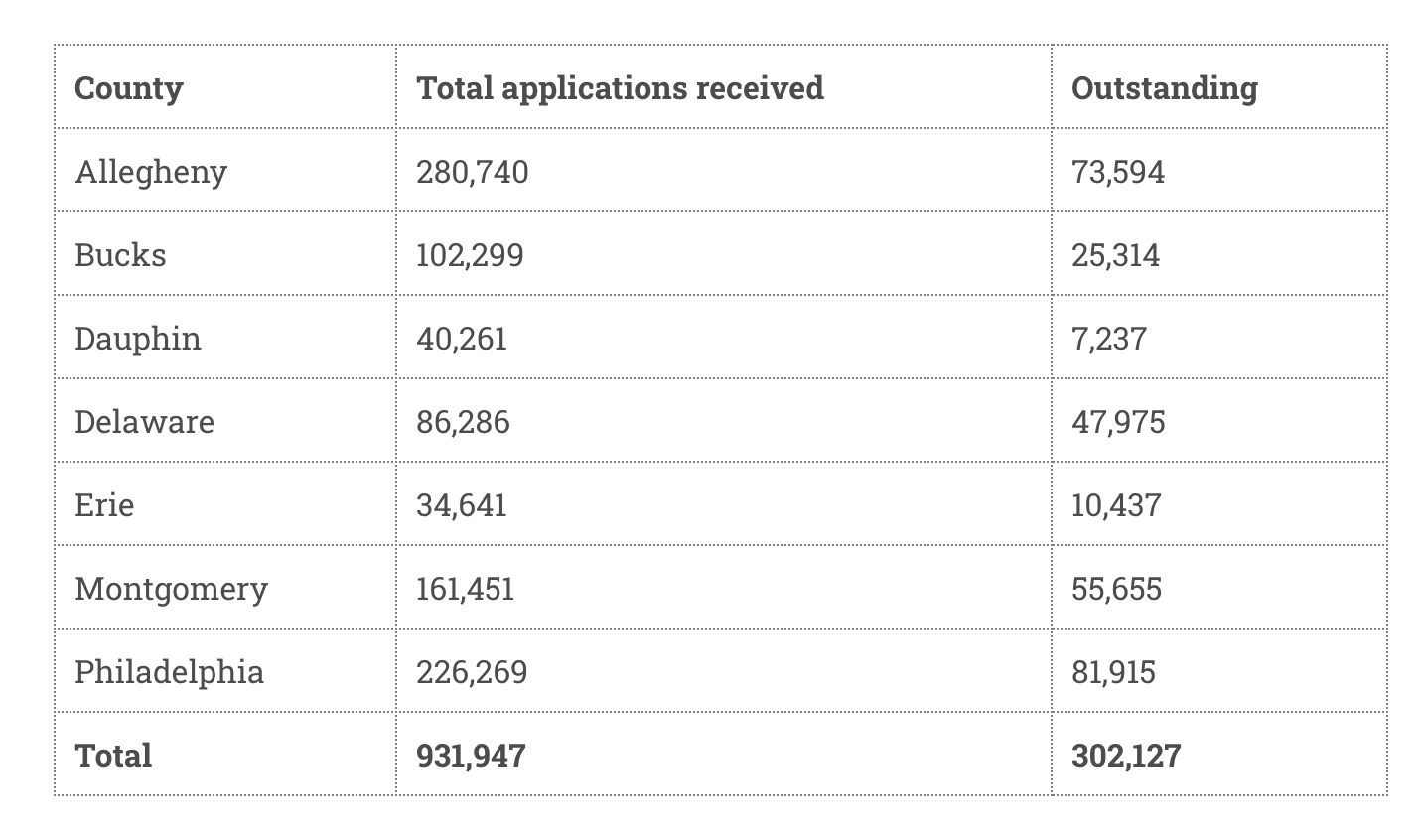Click Montgomery's outstanding value 55,655

click(1116, 589)
